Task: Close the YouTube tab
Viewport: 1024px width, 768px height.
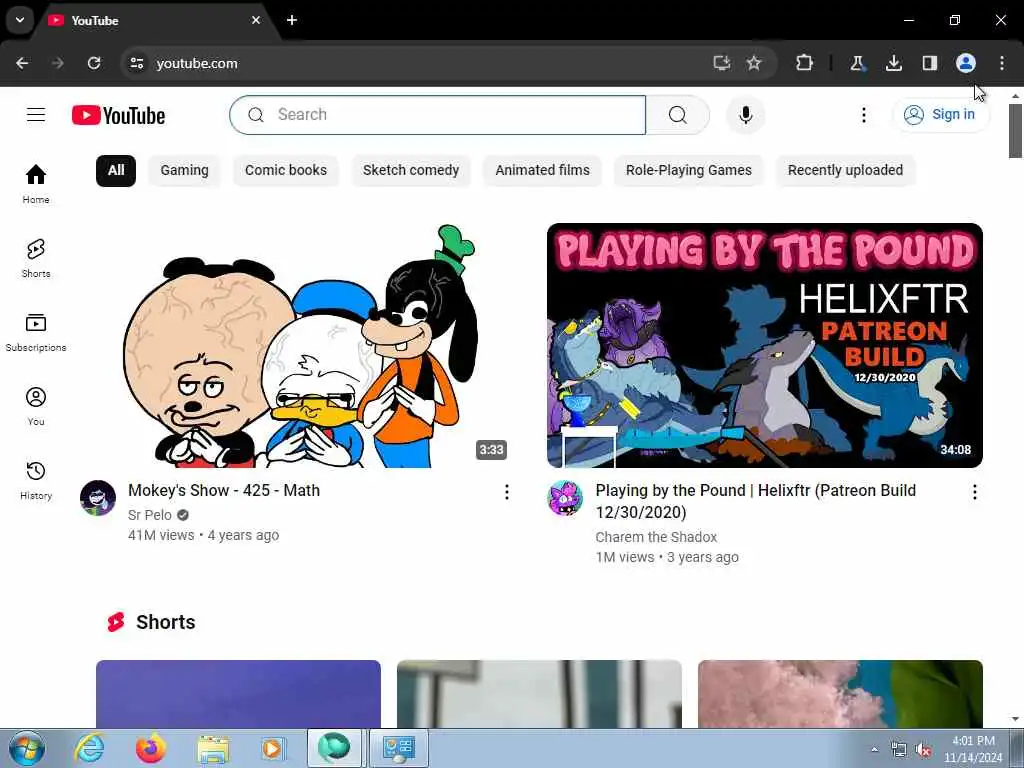Action: pos(256,20)
